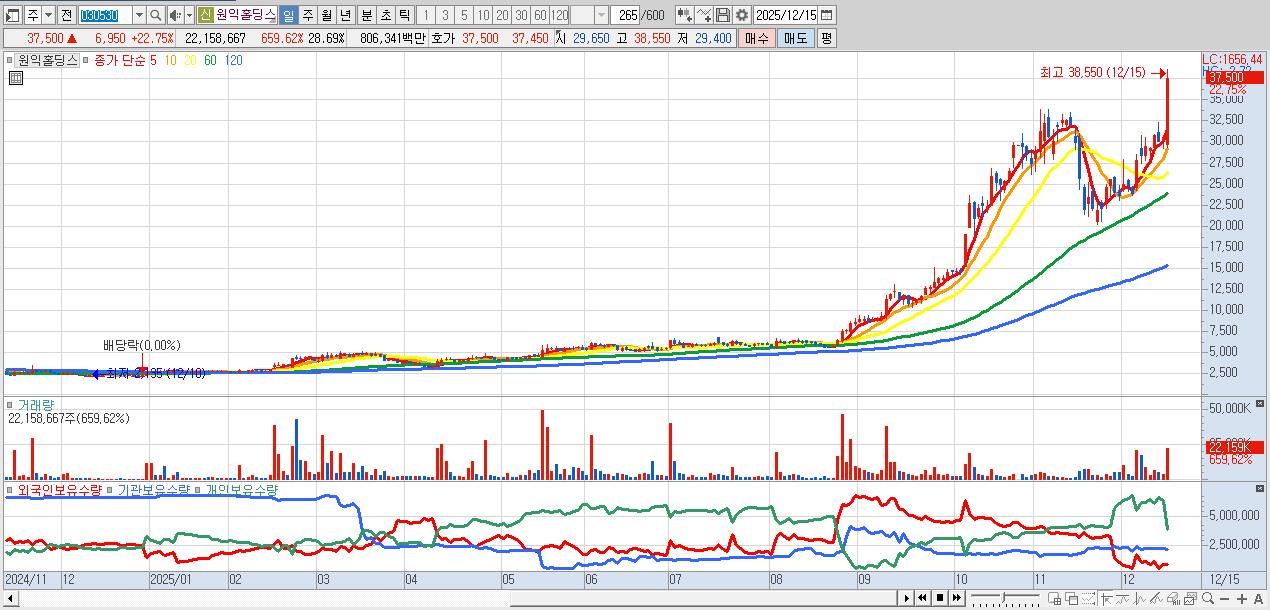Adjust the chart zoom slider handle
1270x610 pixels.
pos(1003,597)
